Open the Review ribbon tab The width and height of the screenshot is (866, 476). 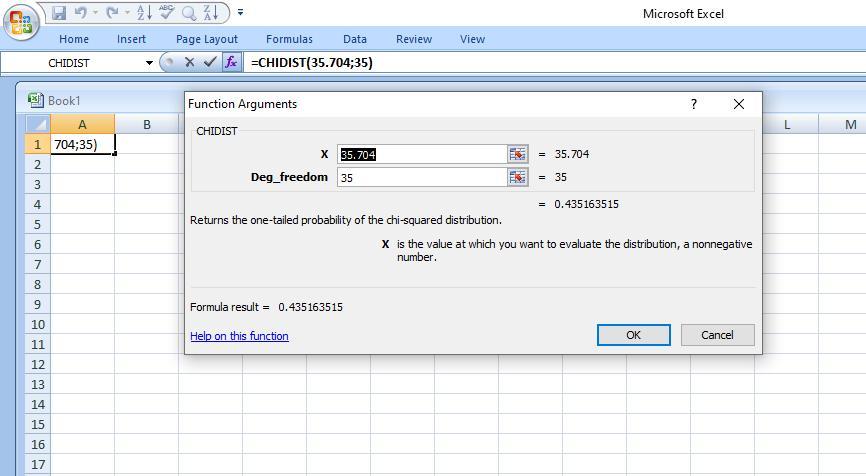point(414,39)
